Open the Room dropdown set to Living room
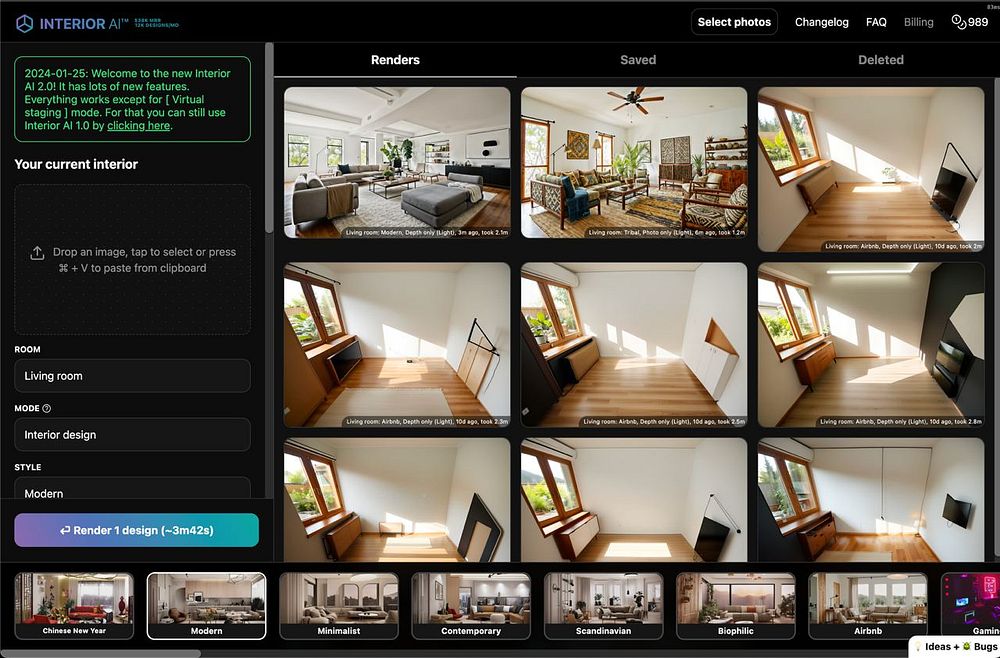Viewport: 1000px width, 658px height. click(132, 376)
